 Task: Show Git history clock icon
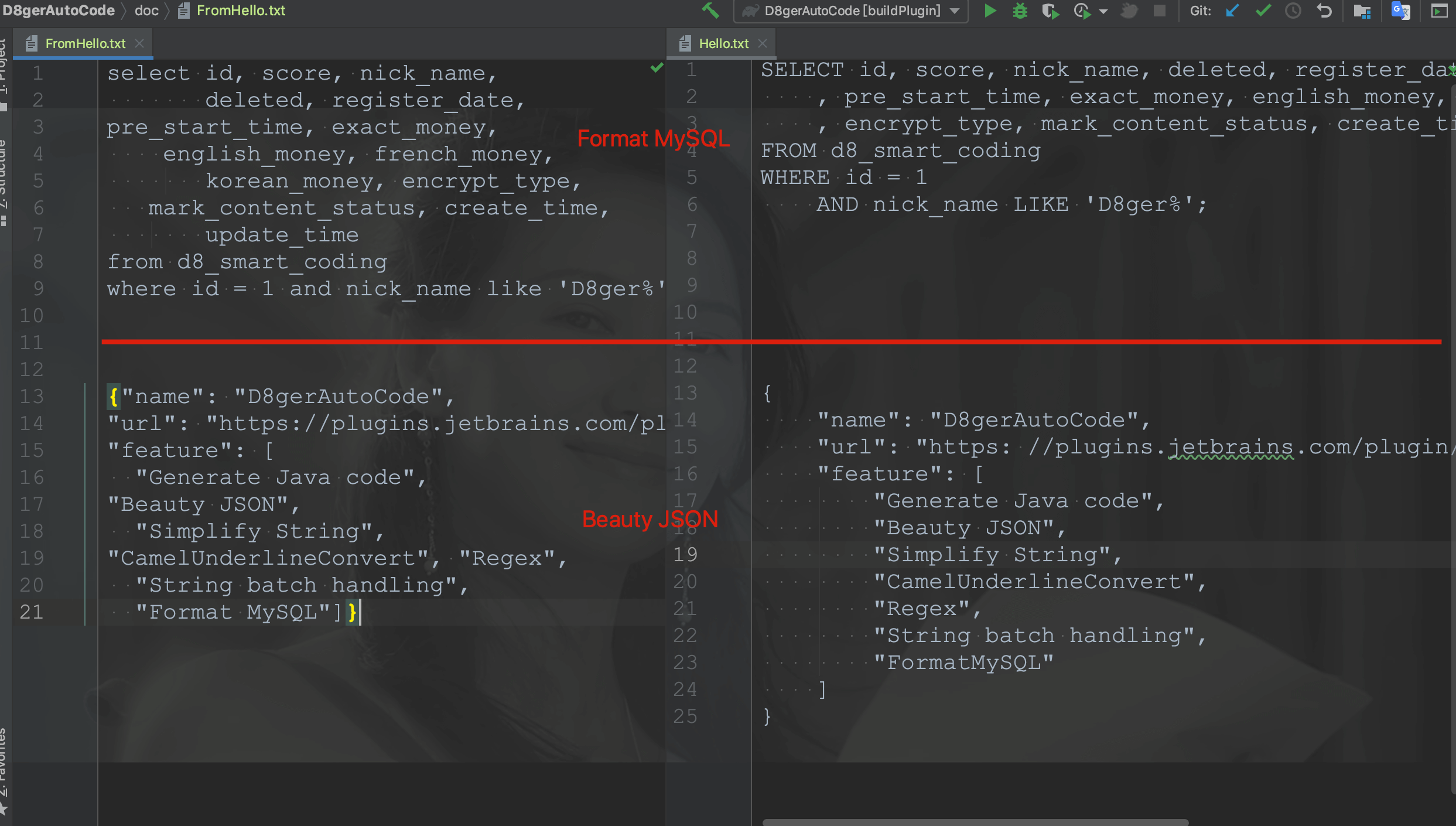(1293, 11)
